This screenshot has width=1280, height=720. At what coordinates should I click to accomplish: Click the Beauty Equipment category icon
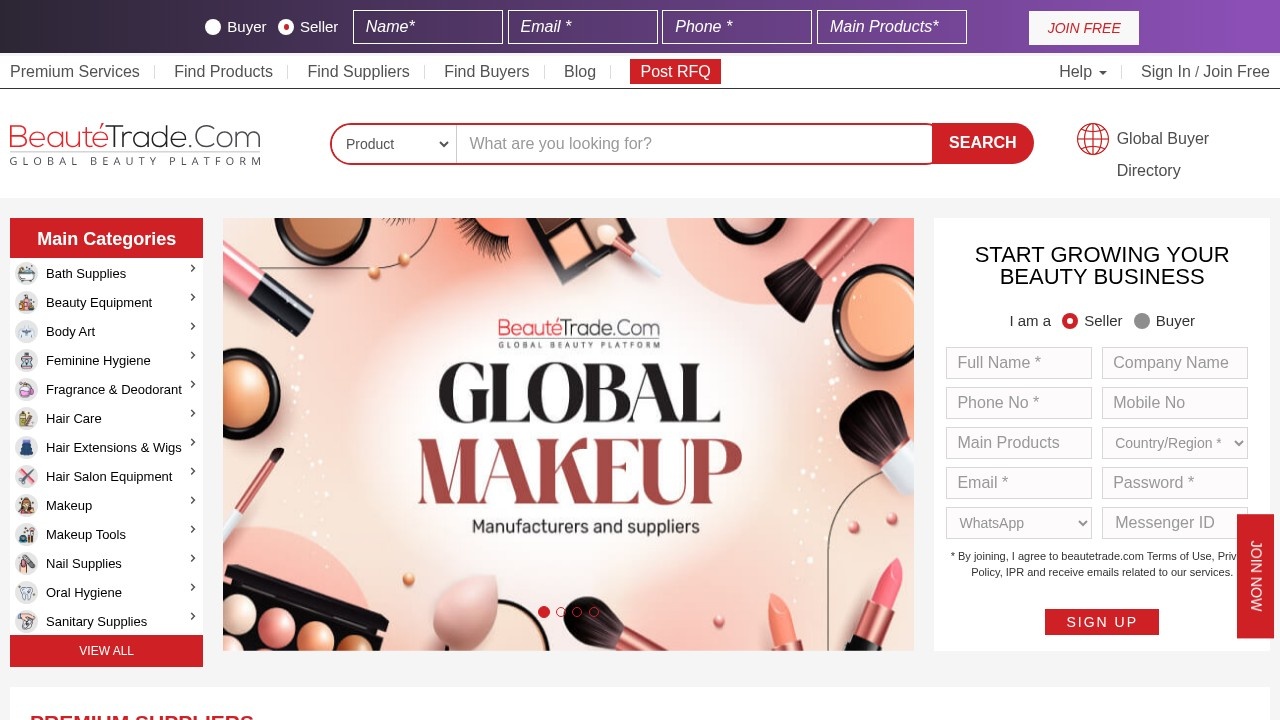tap(27, 302)
